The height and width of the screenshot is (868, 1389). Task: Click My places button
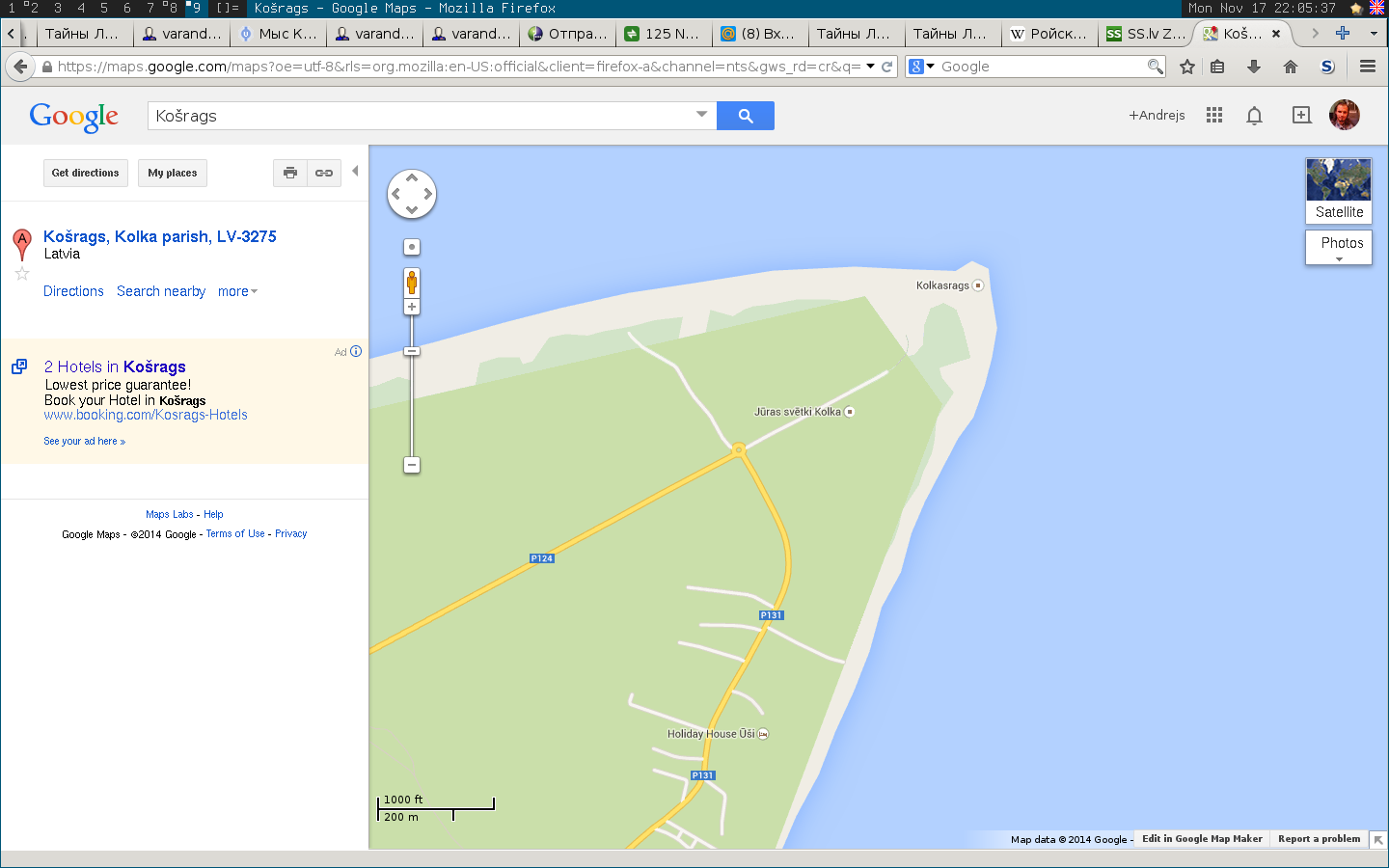pos(173,173)
